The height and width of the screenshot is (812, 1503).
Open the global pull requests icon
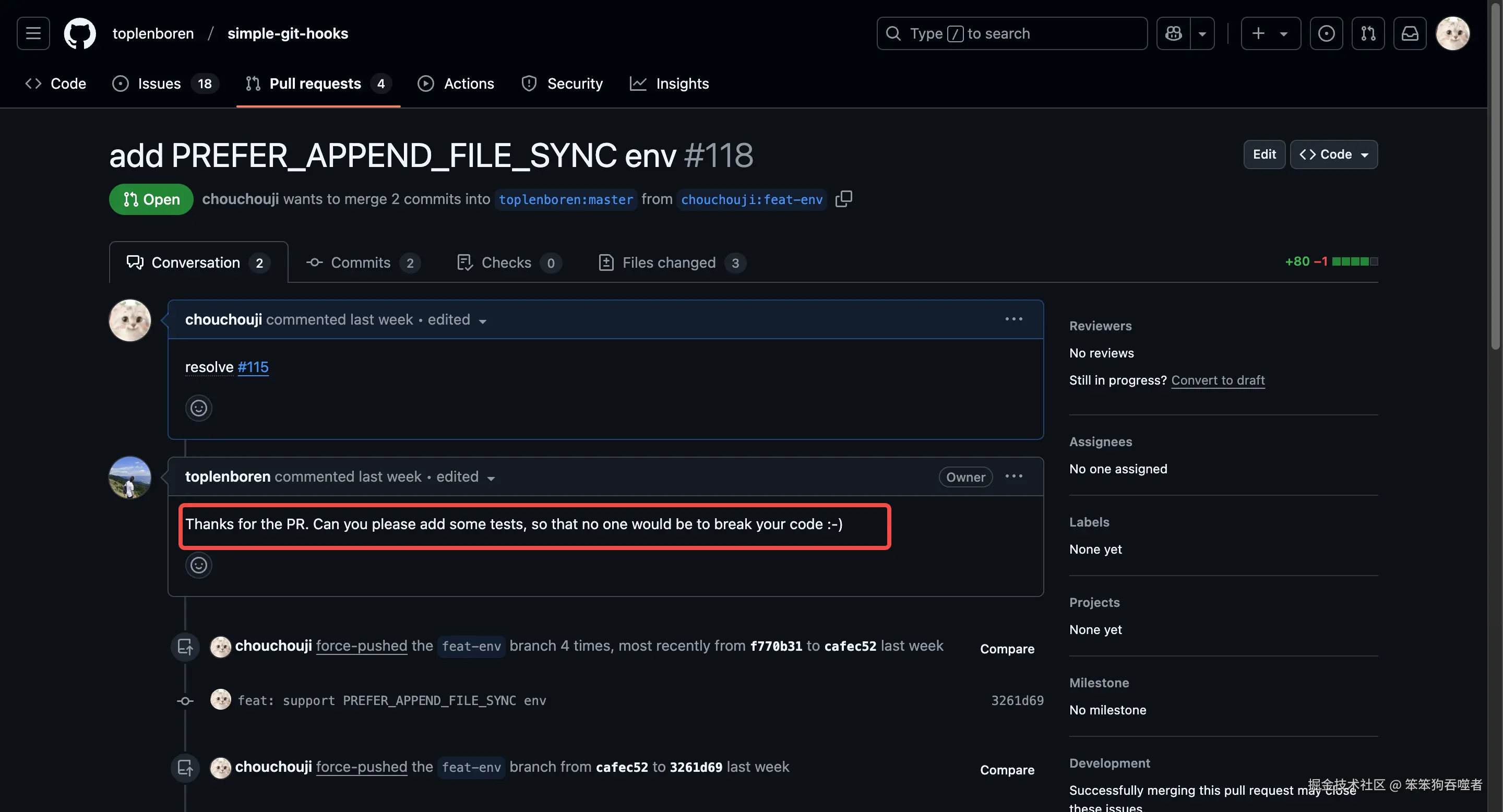coord(1368,33)
